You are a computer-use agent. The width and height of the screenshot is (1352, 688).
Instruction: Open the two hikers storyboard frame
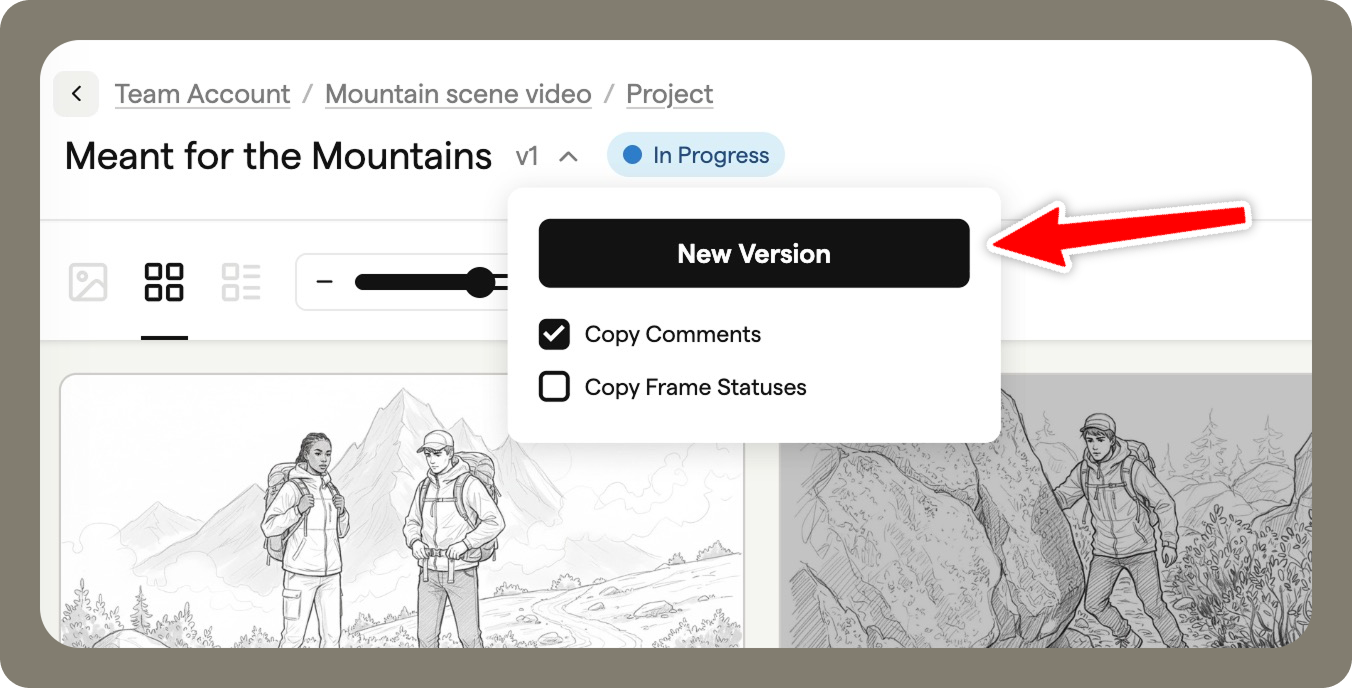click(x=400, y=520)
